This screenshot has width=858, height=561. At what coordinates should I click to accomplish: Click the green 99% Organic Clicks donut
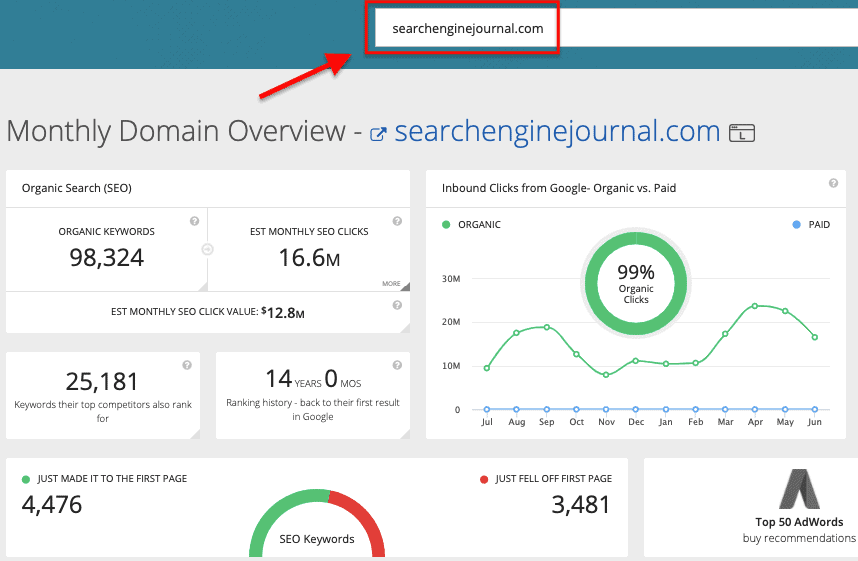click(636, 284)
